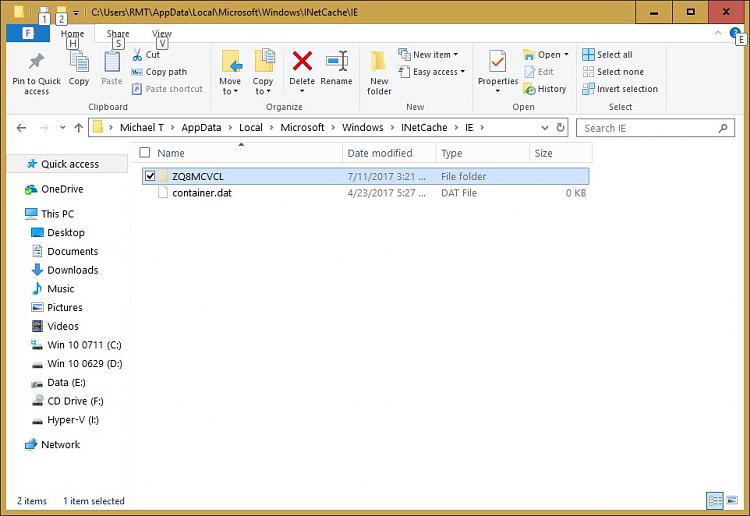Rename the selected item

336,68
